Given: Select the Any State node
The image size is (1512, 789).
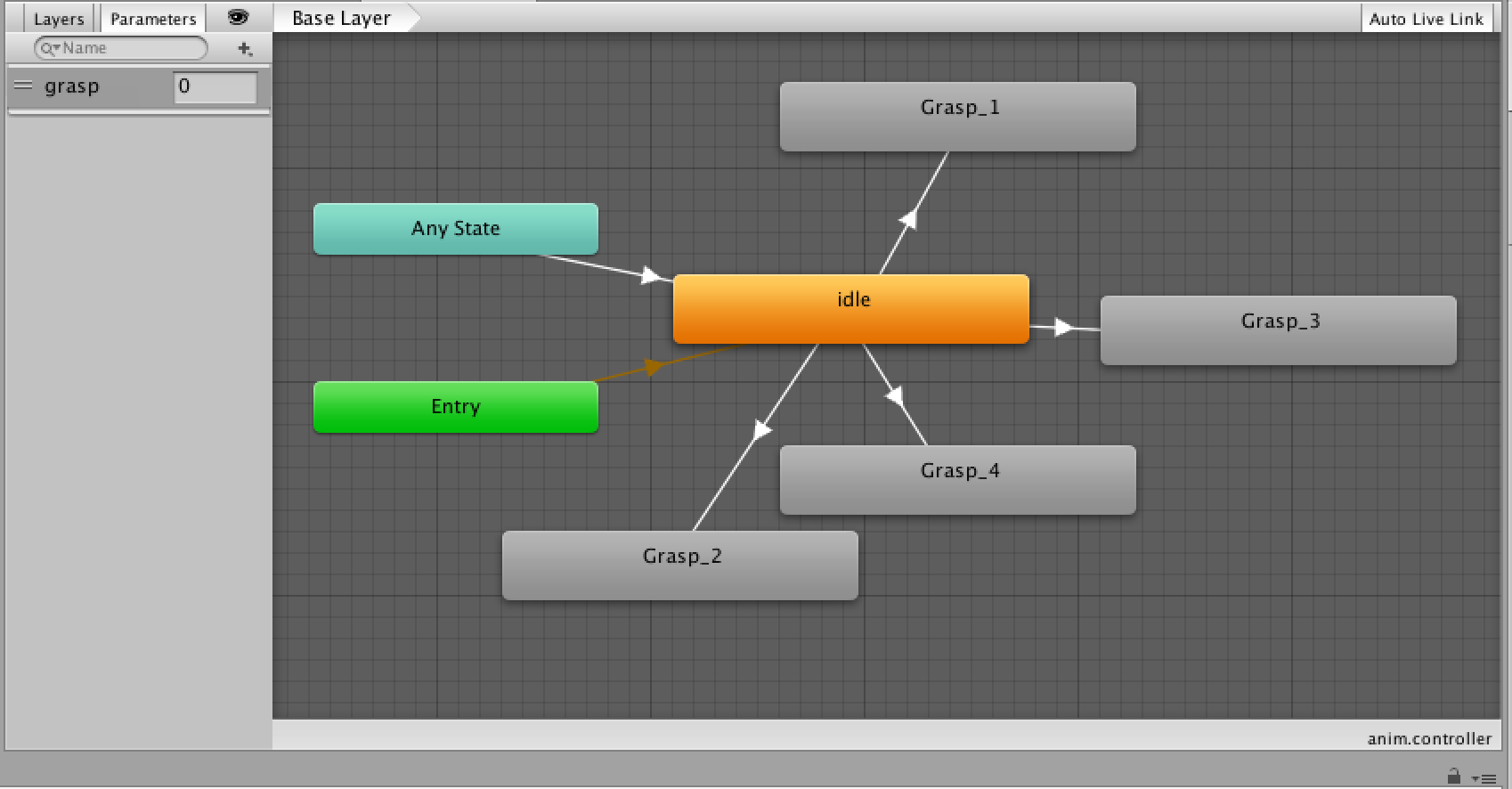Looking at the screenshot, I should coord(456,229).
